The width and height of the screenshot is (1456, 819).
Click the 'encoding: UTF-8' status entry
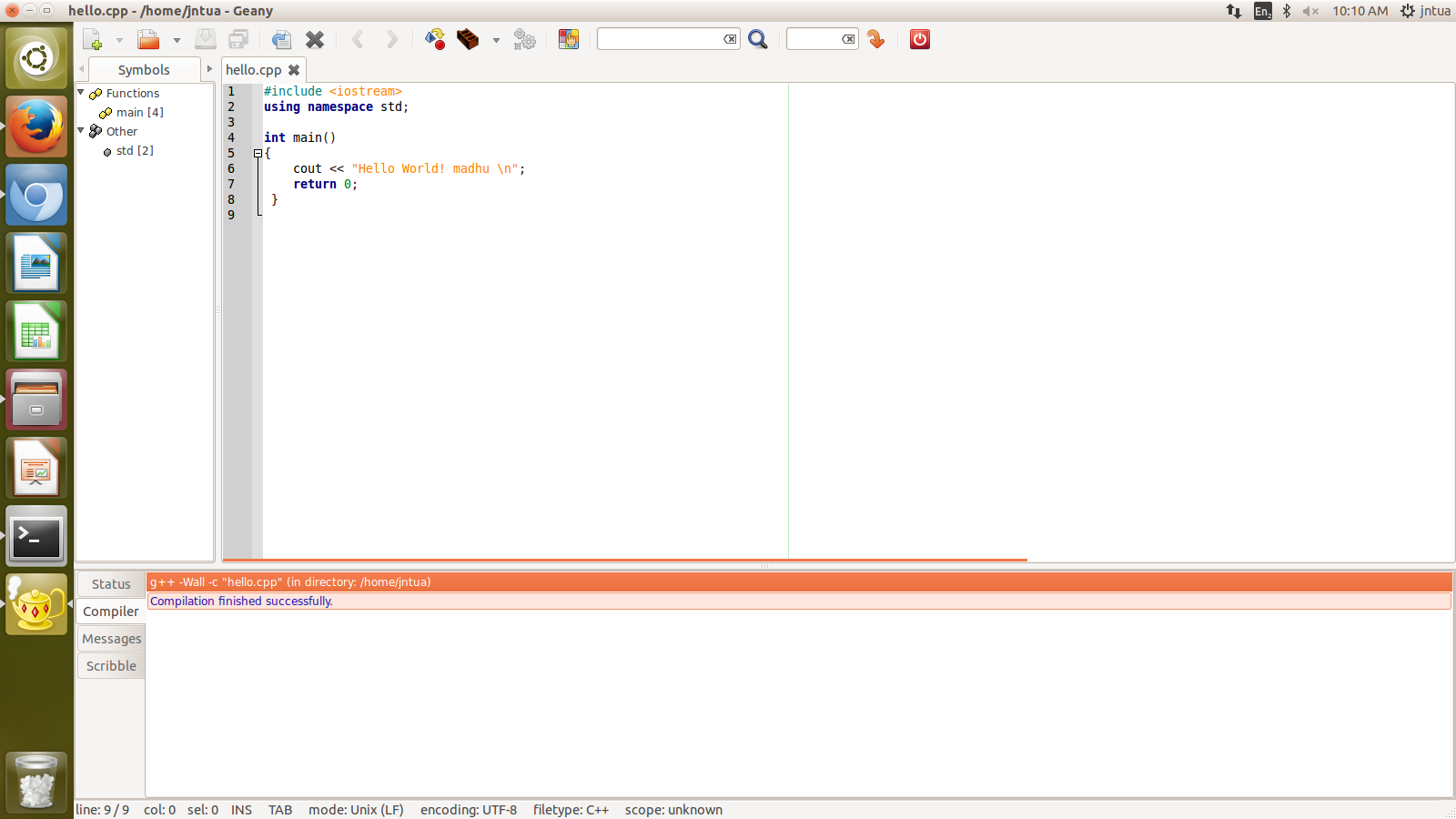click(x=469, y=810)
